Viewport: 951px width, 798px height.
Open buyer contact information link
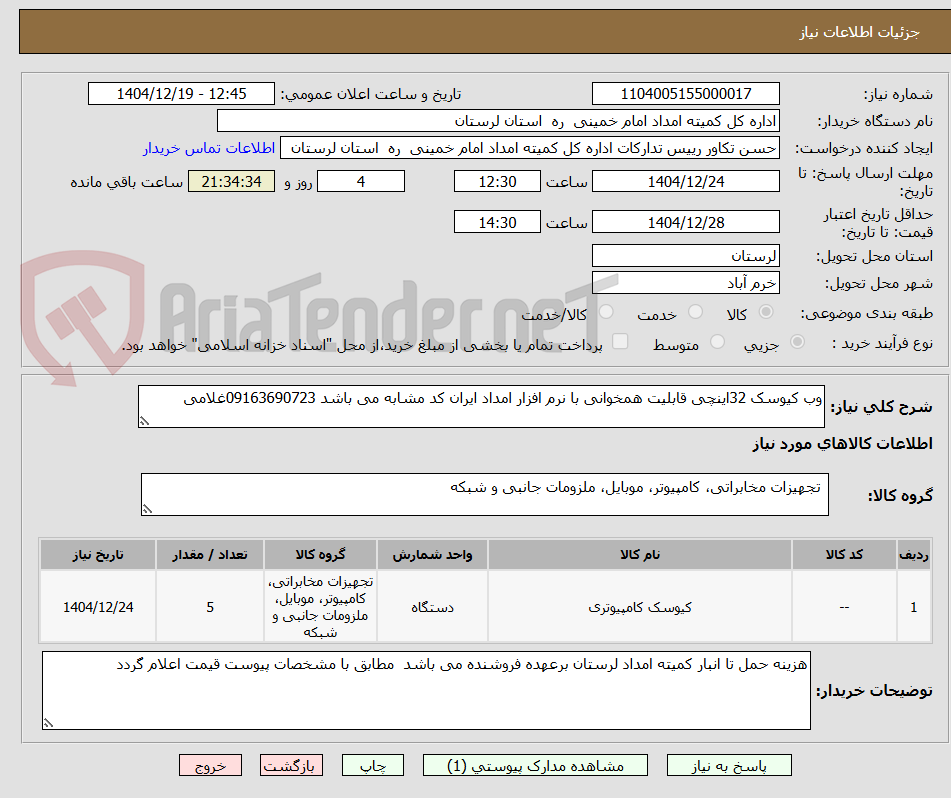(209, 149)
